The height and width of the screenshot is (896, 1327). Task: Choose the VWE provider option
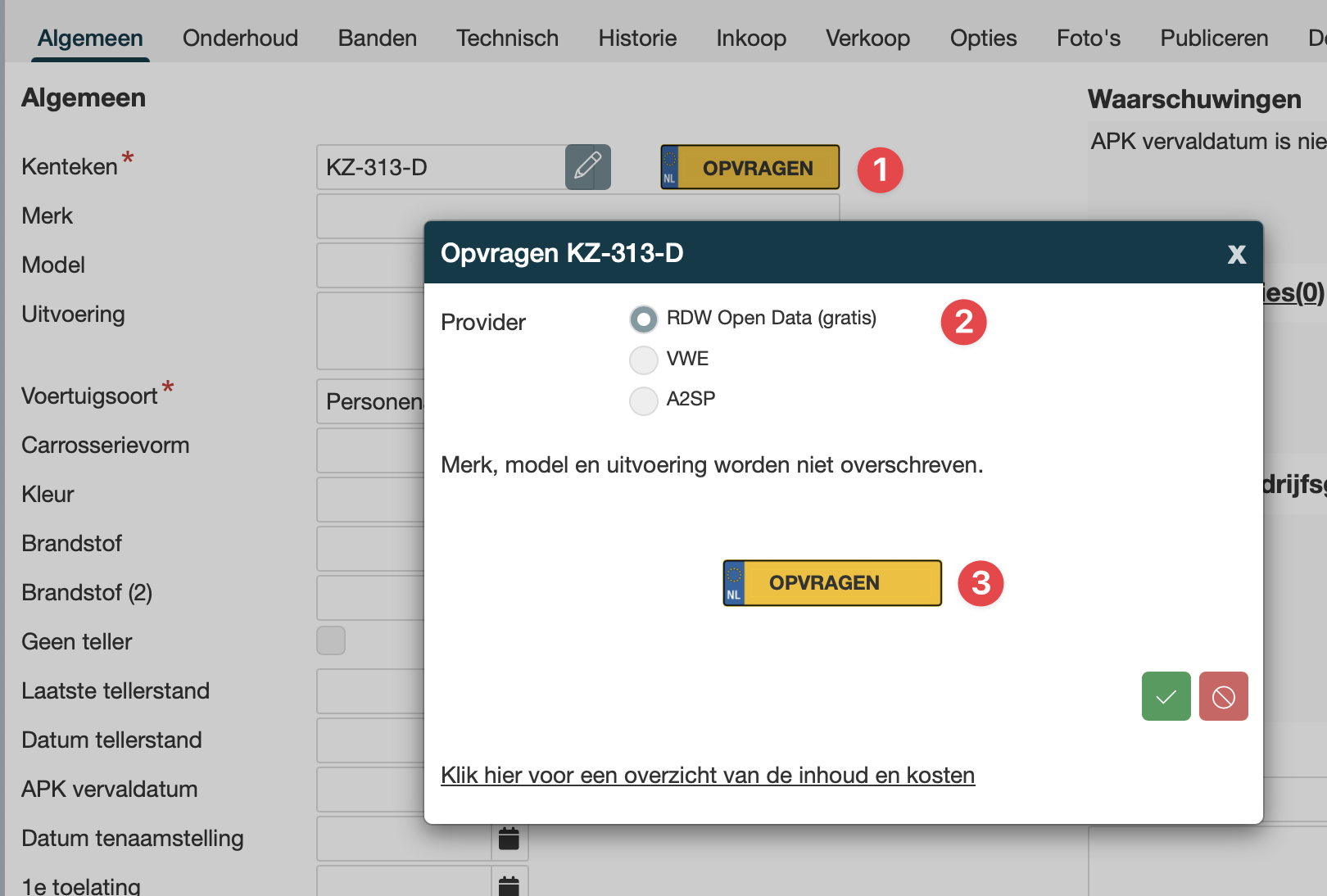tap(644, 360)
